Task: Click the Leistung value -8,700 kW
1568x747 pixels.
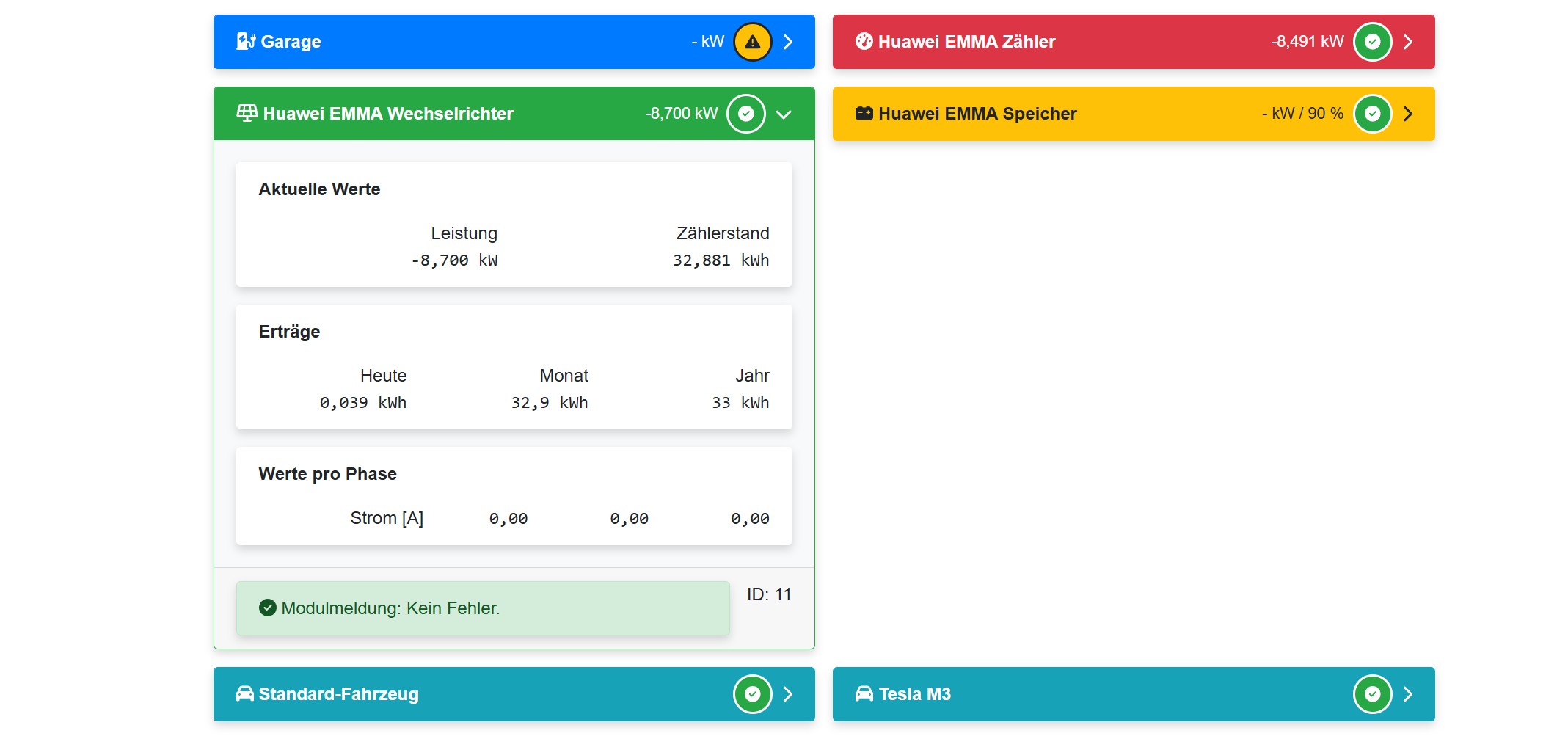Action: pos(454,260)
